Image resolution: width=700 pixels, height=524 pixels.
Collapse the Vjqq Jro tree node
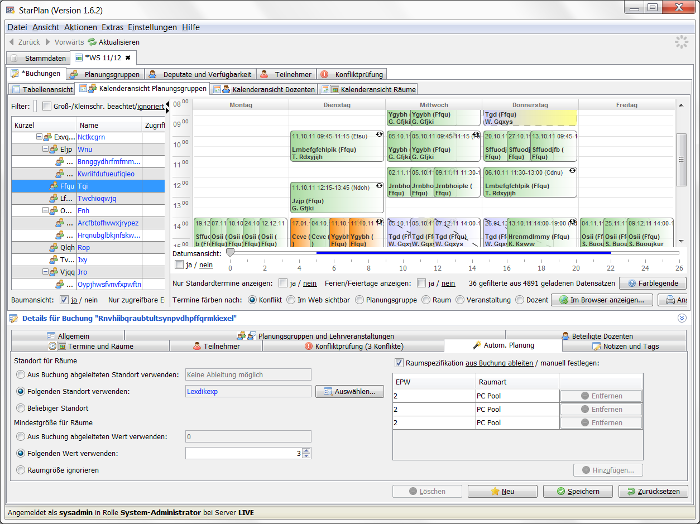coord(45,271)
